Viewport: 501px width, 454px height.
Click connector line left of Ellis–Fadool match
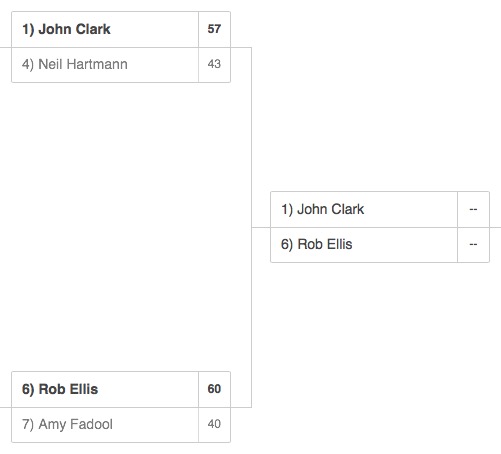point(6,407)
